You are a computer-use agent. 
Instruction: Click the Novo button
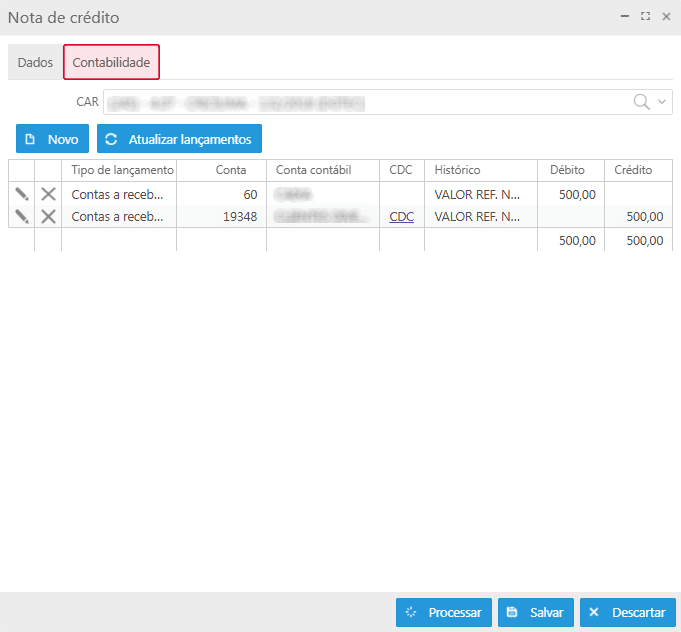tap(52, 139)
